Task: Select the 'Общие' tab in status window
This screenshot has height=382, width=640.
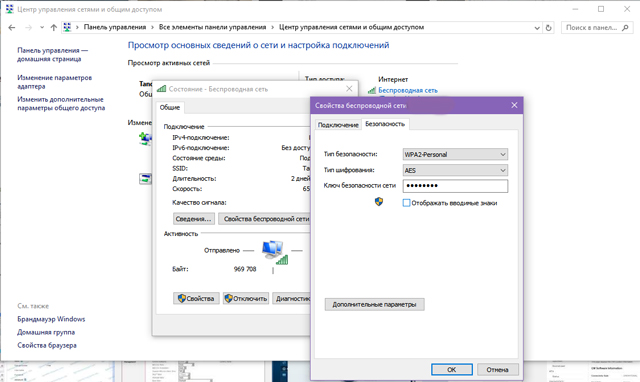Action: [x=170, y=107]
